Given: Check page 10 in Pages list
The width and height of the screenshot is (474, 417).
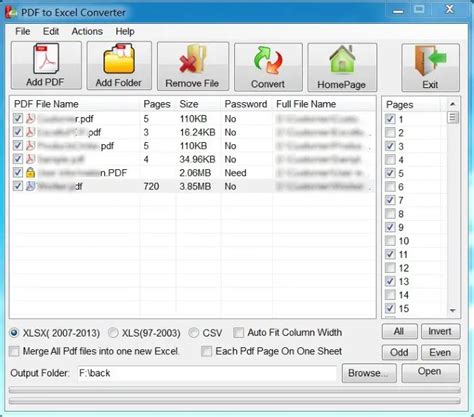Looking at the screenshot, I should 390,241.
